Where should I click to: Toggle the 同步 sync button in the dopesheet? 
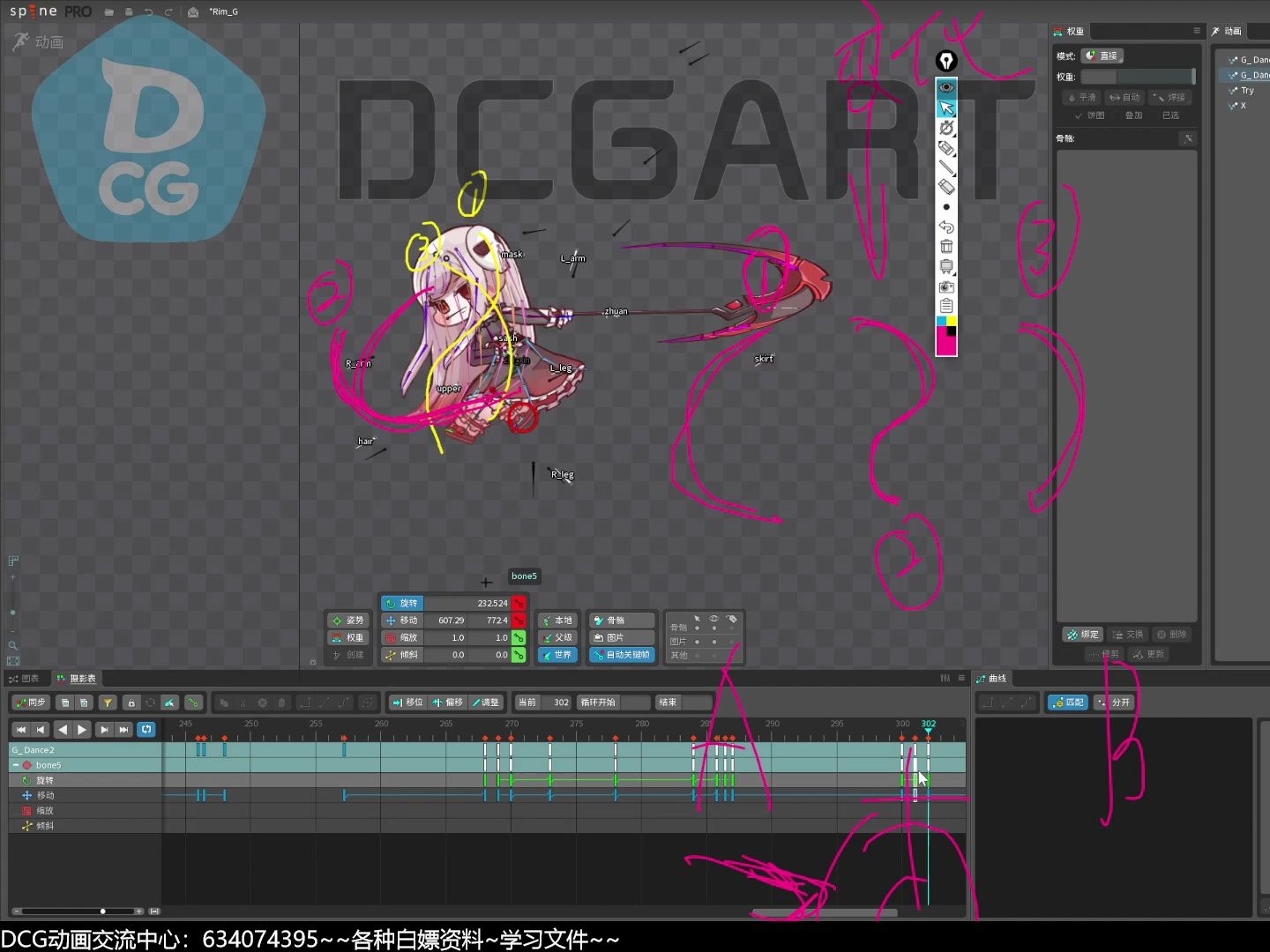pos(31,703)
